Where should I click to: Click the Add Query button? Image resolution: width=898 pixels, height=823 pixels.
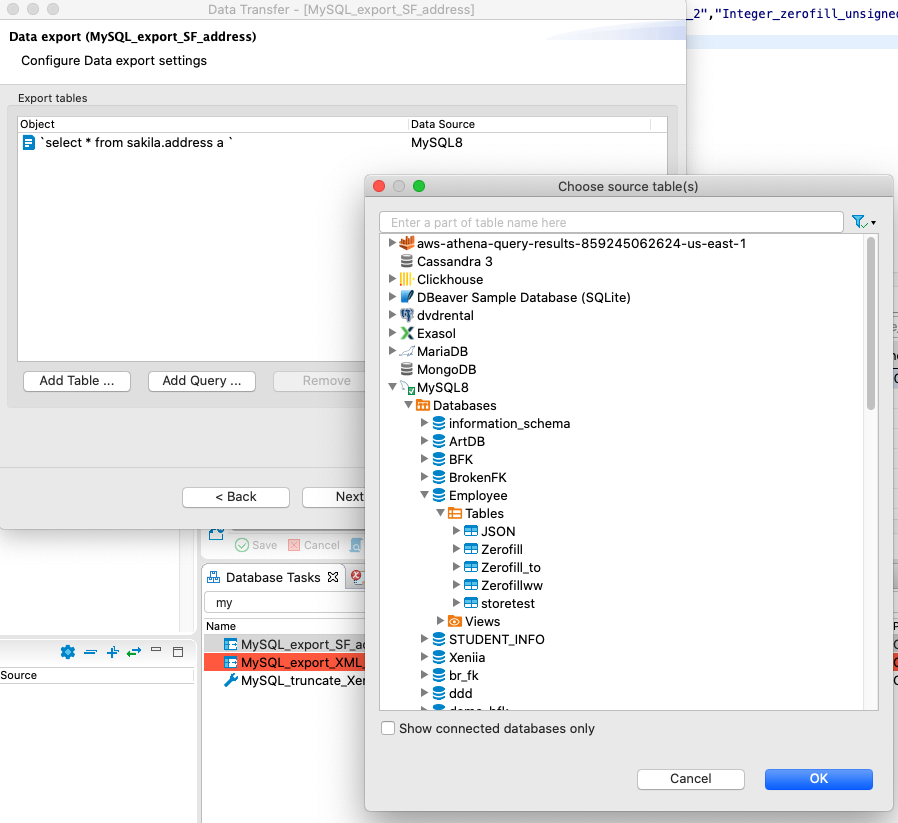201,381
